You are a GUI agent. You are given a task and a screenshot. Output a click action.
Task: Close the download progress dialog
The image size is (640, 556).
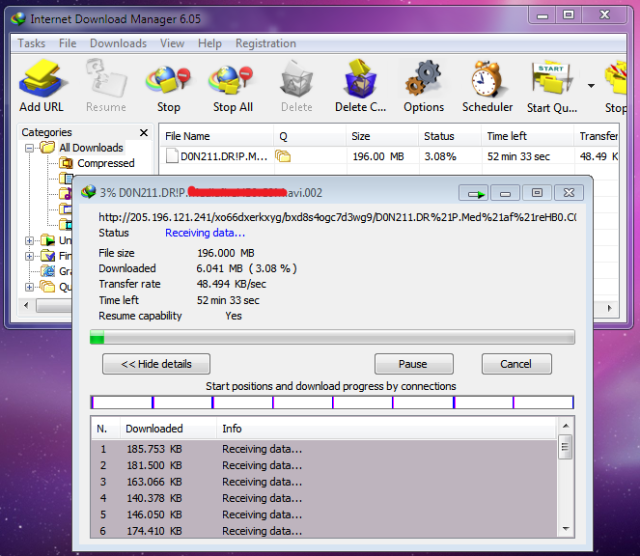coord(569,193)
